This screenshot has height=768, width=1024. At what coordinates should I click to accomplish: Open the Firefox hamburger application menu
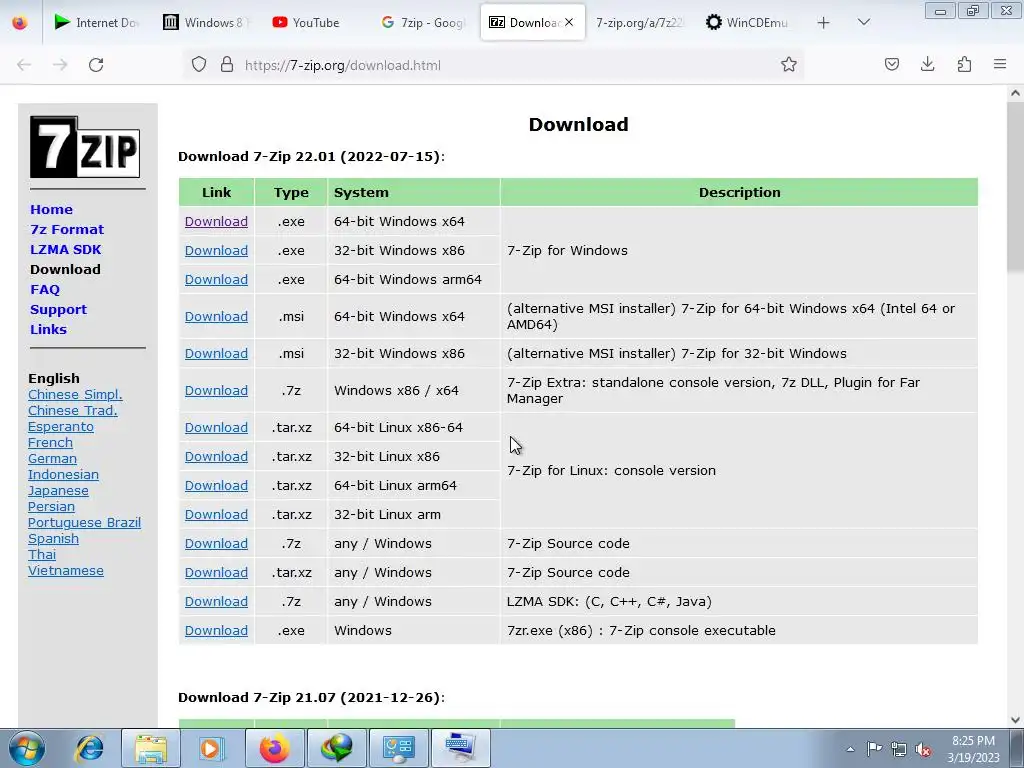pos(1000,64)
